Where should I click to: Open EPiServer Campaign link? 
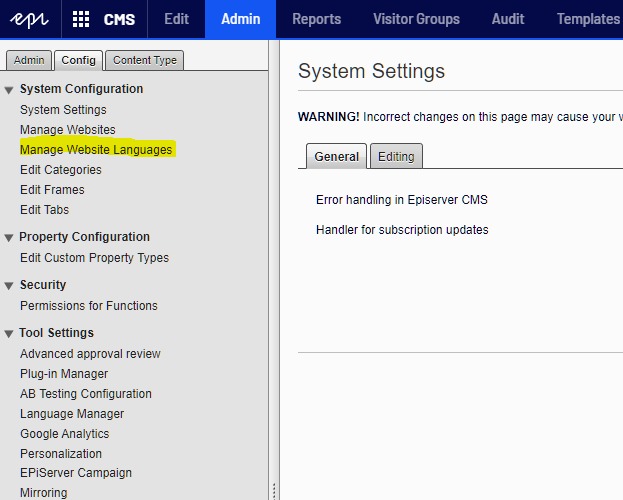click(x=76, y=473)
